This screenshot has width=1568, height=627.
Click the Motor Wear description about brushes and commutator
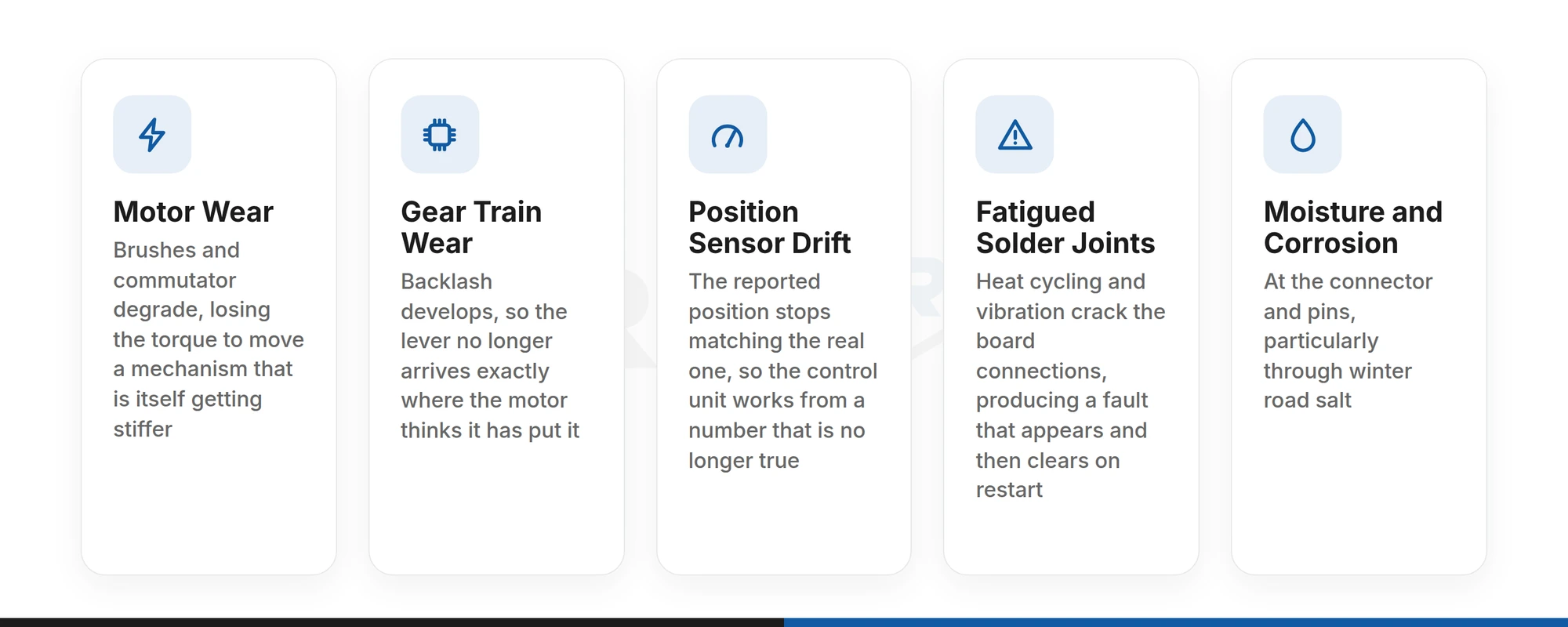point(209,339)
